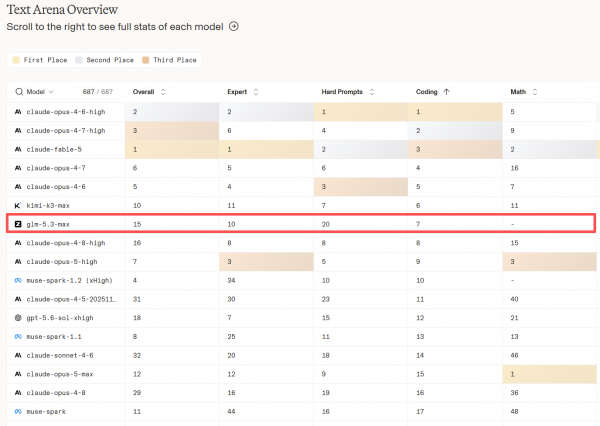The width and height of the screenshot is (600, 426).
Task: Click the Second Place legend swatch
Action: (79, 60)
